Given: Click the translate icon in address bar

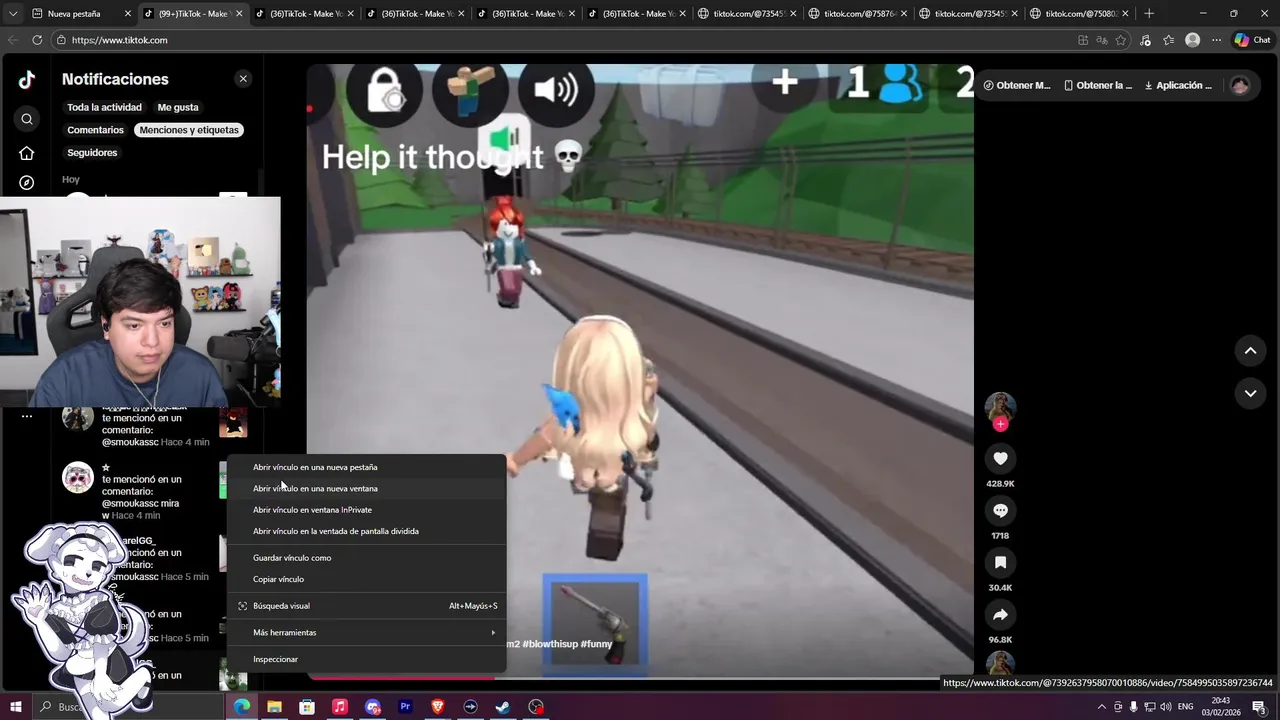Looking at the screenshot, I should click(x=1101, y=40).
